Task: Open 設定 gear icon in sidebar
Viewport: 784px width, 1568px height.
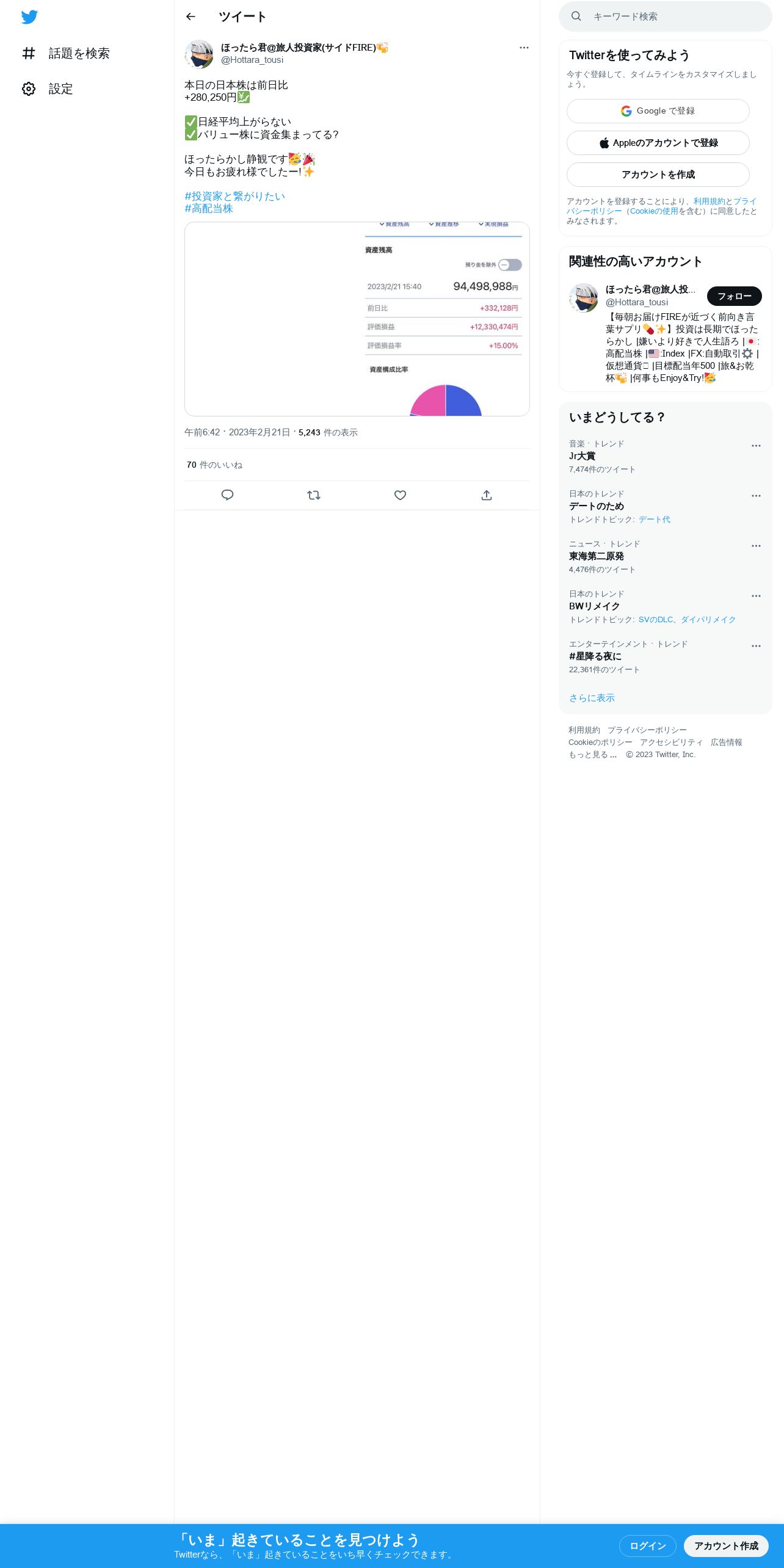Action: (29, 89)
